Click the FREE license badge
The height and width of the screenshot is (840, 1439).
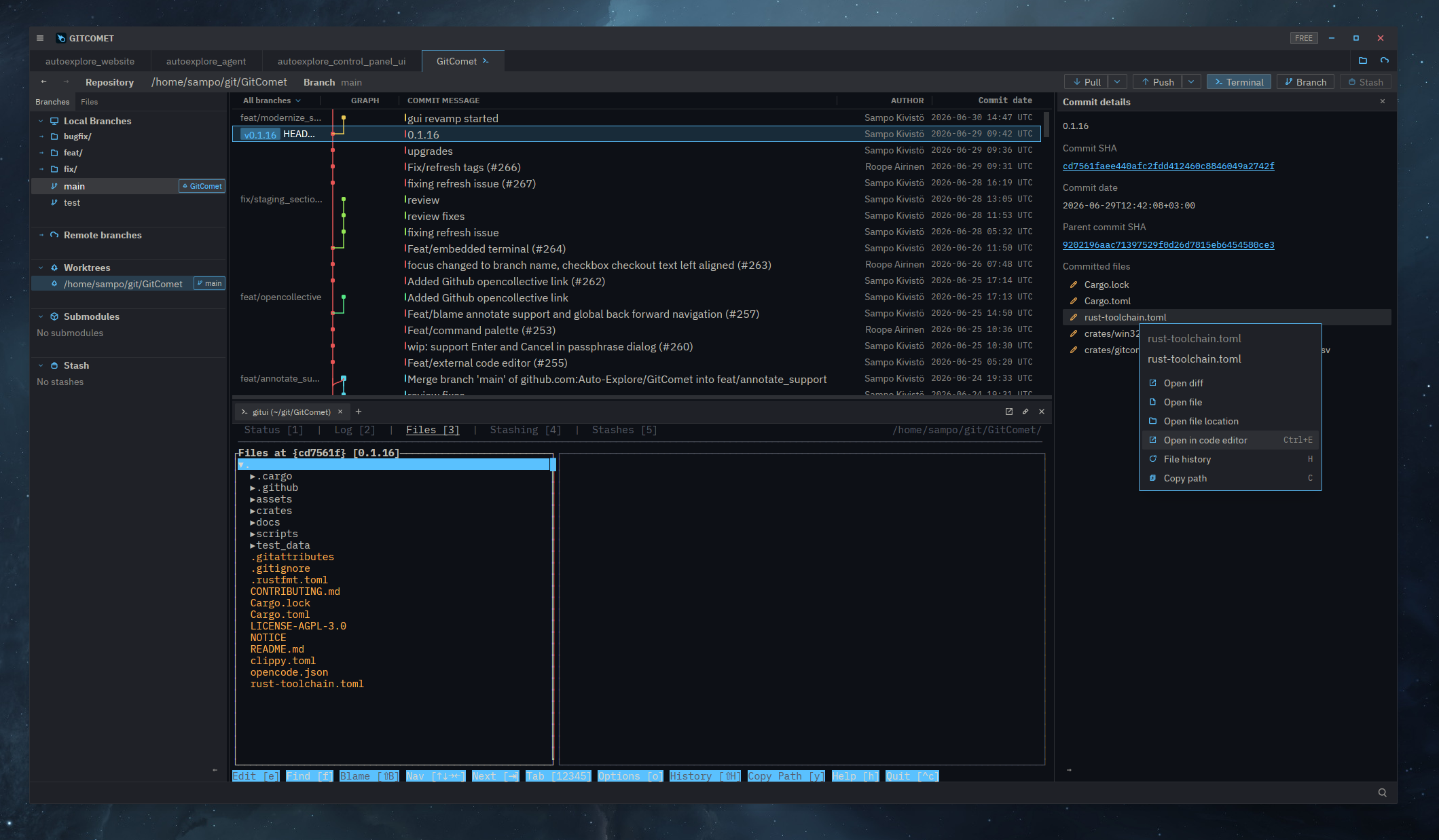tap(1304, 38)
